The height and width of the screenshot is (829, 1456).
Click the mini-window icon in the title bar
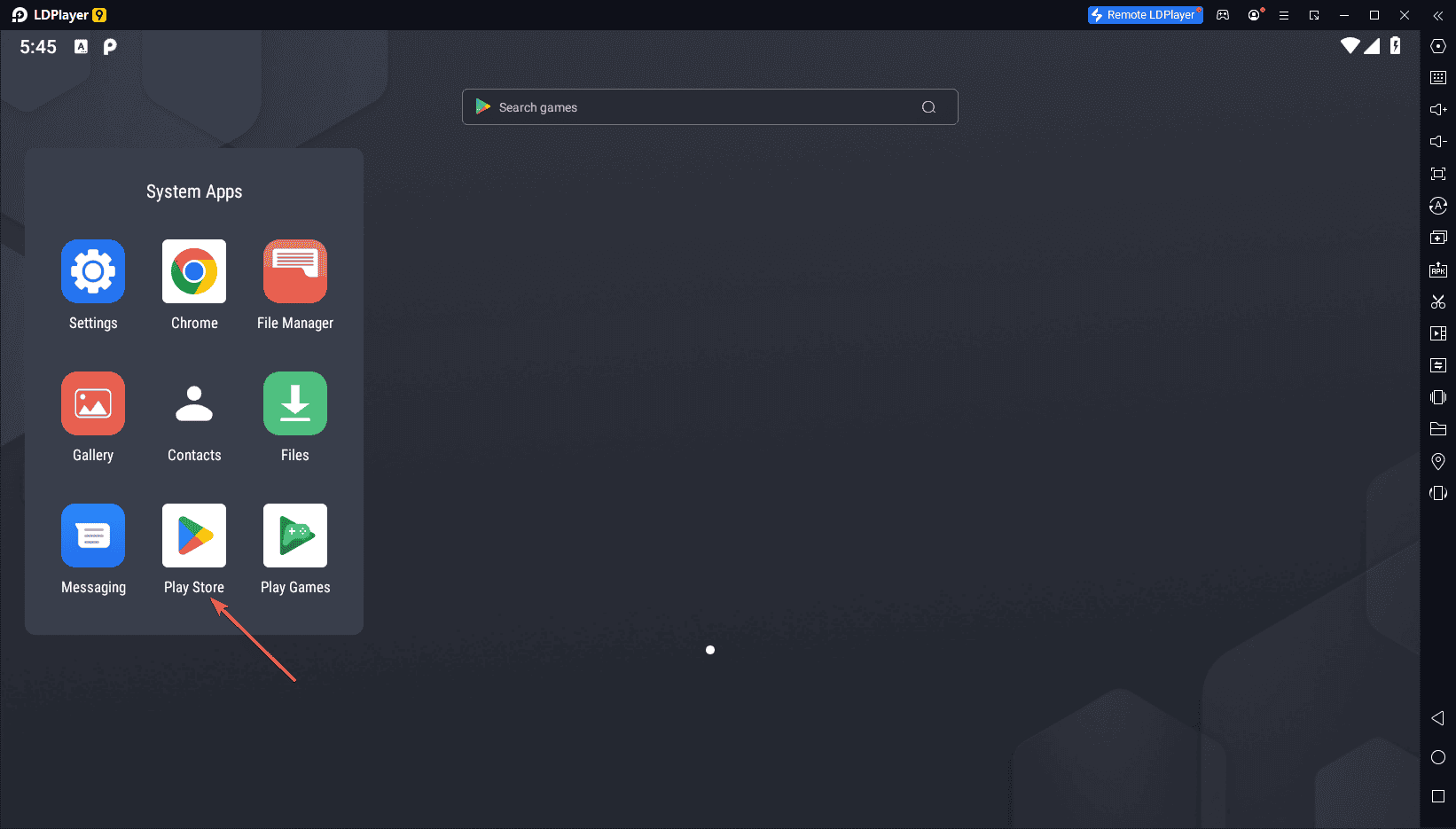pyautogui.click(x=1314, y=15)
